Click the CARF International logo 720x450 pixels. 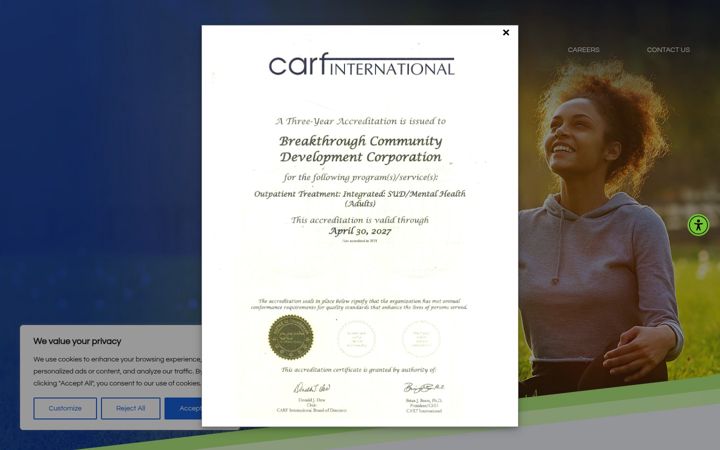[x=361, y=64]
